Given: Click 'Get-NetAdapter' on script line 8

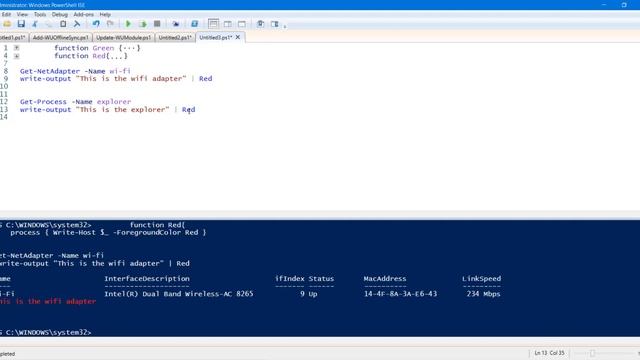Looking at the screenshot, I should tap(50, 71).
